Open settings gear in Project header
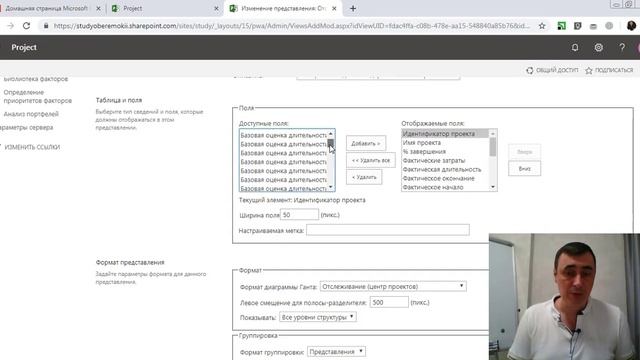The image size is (640, 360). pyautogui.click(x=598, y=47)
